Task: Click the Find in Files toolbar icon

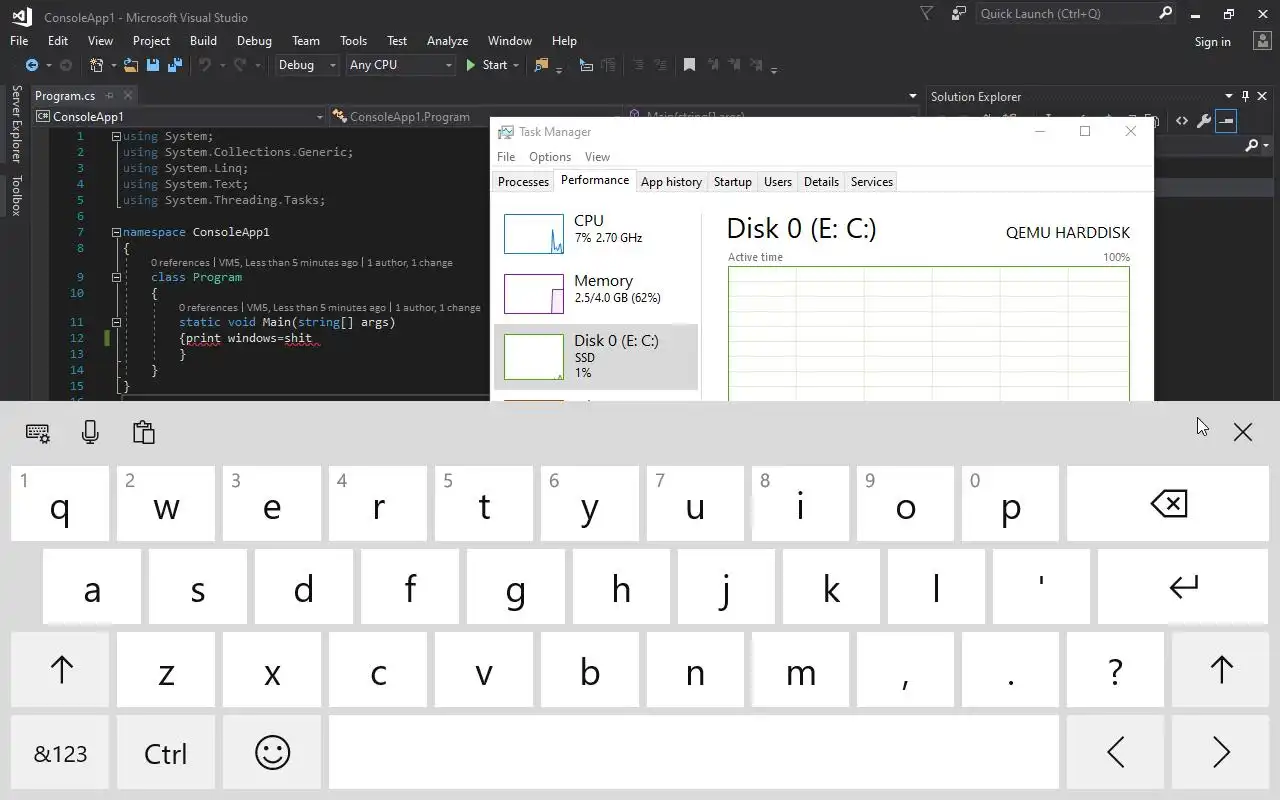Action: point(541,65)
